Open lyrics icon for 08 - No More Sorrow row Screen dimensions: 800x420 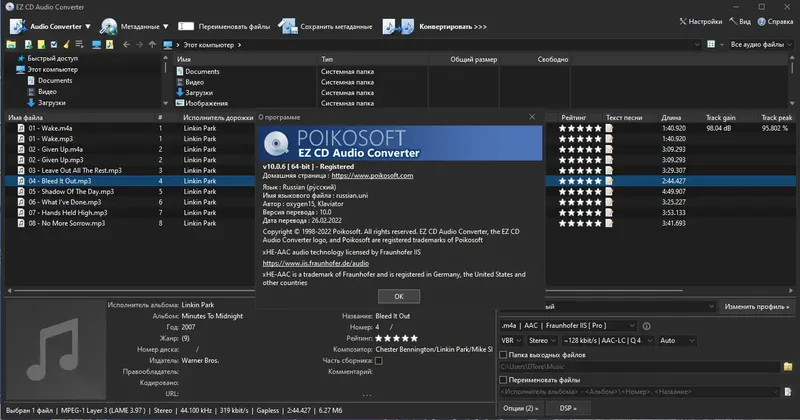pos(609,223)
